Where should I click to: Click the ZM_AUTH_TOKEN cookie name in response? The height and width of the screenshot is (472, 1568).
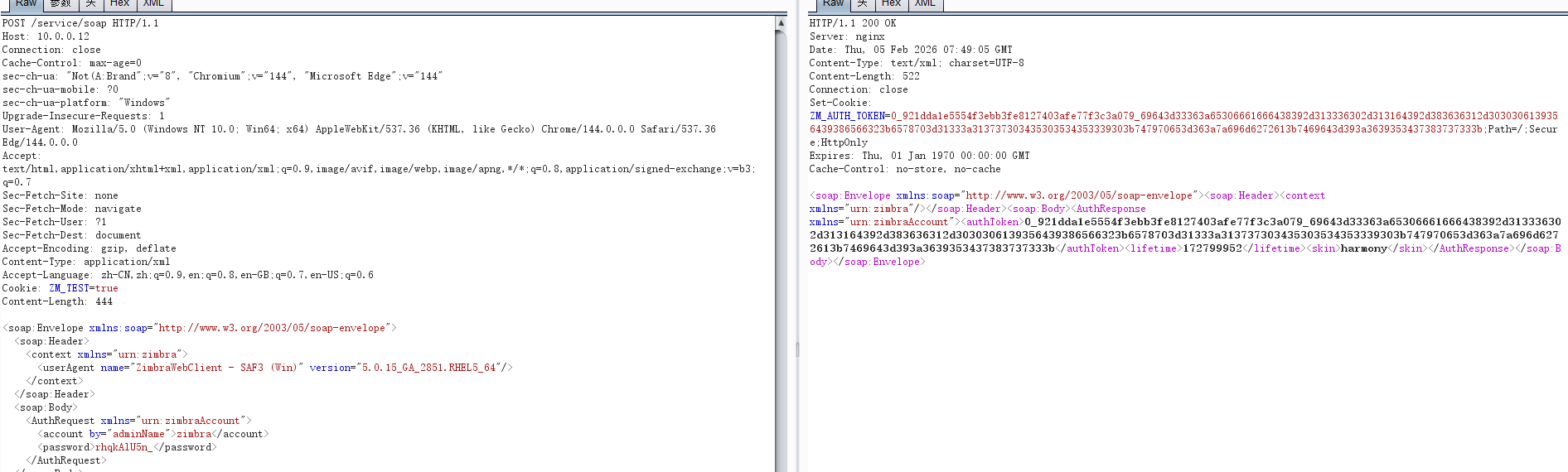847,116
